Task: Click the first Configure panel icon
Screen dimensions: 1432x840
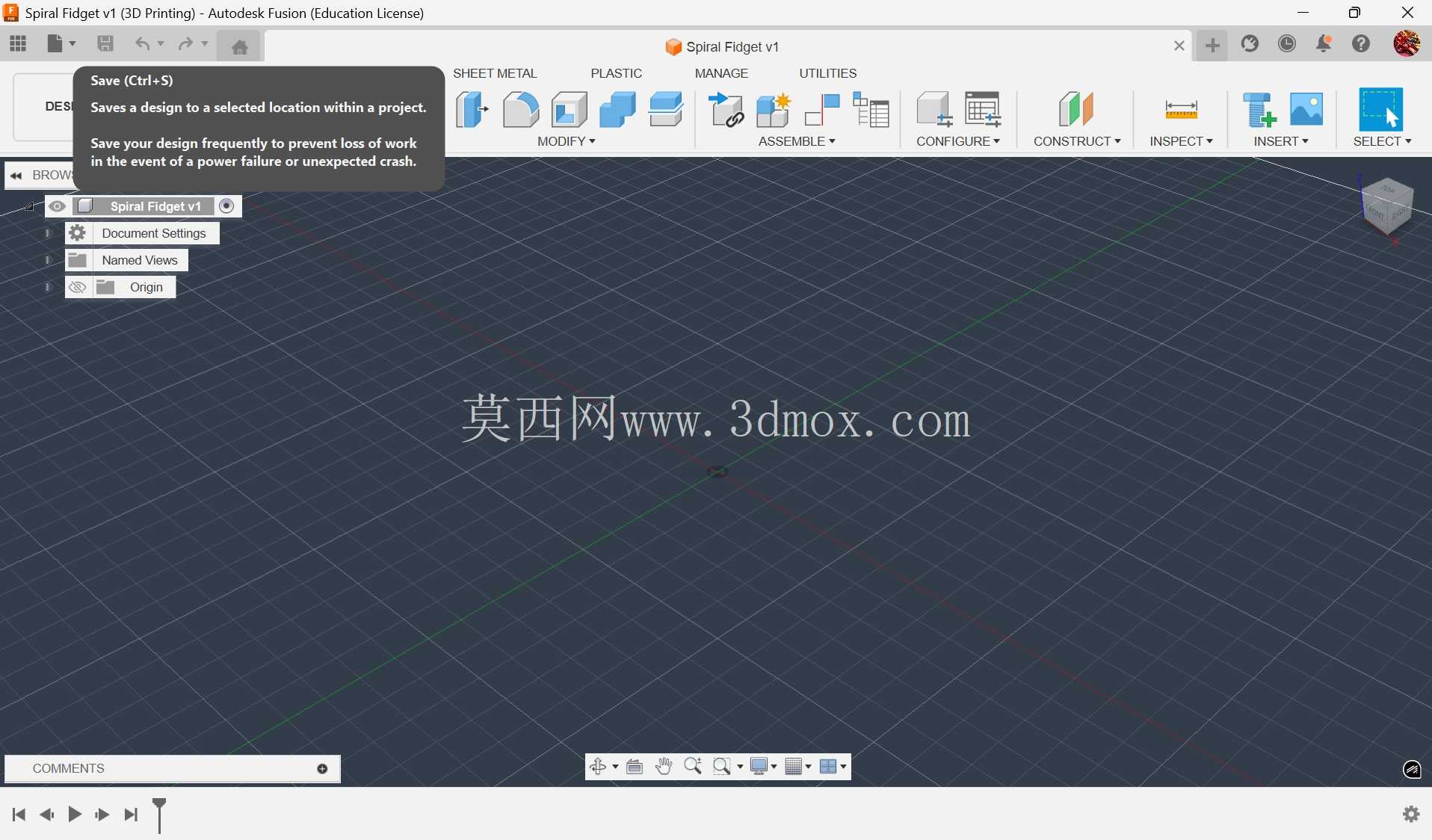Action: pos(934,110)
